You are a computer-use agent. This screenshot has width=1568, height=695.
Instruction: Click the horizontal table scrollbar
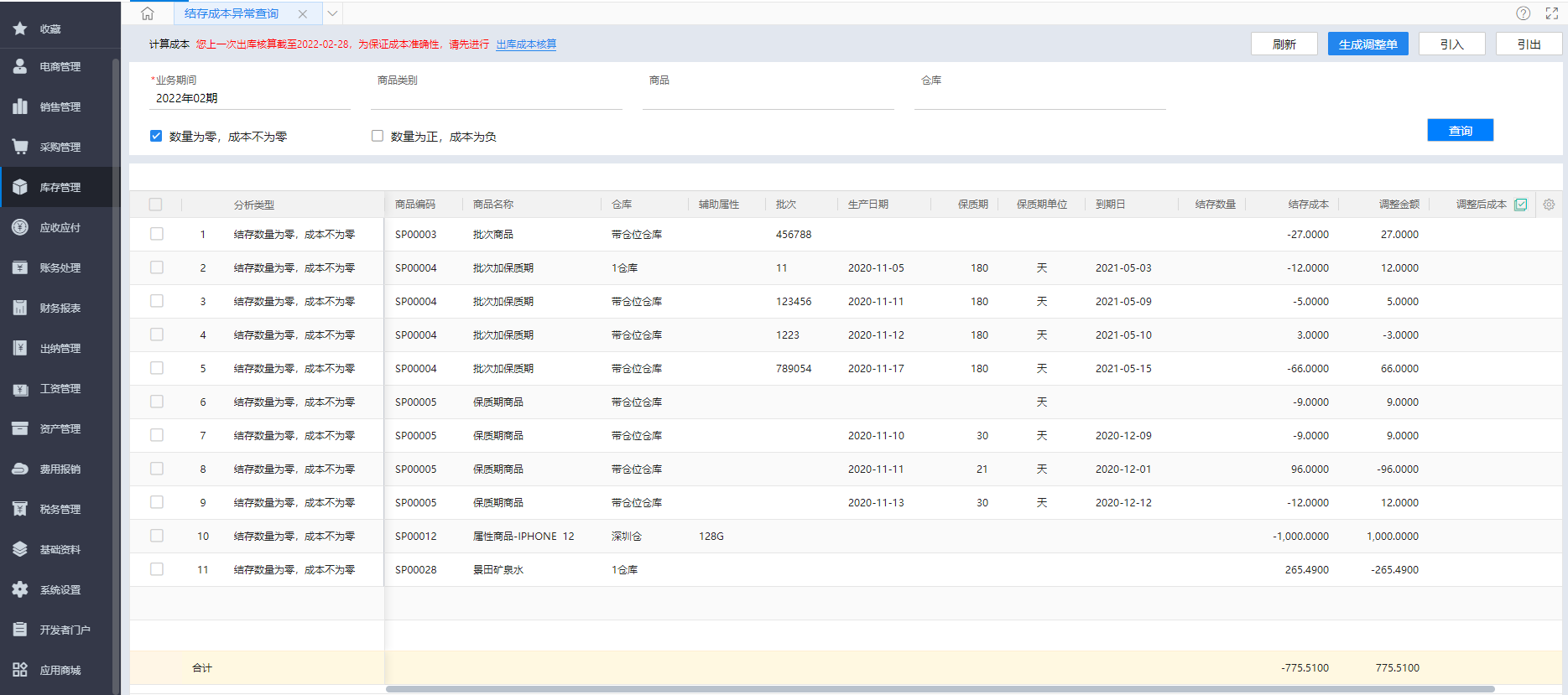(x=940, y=689)
